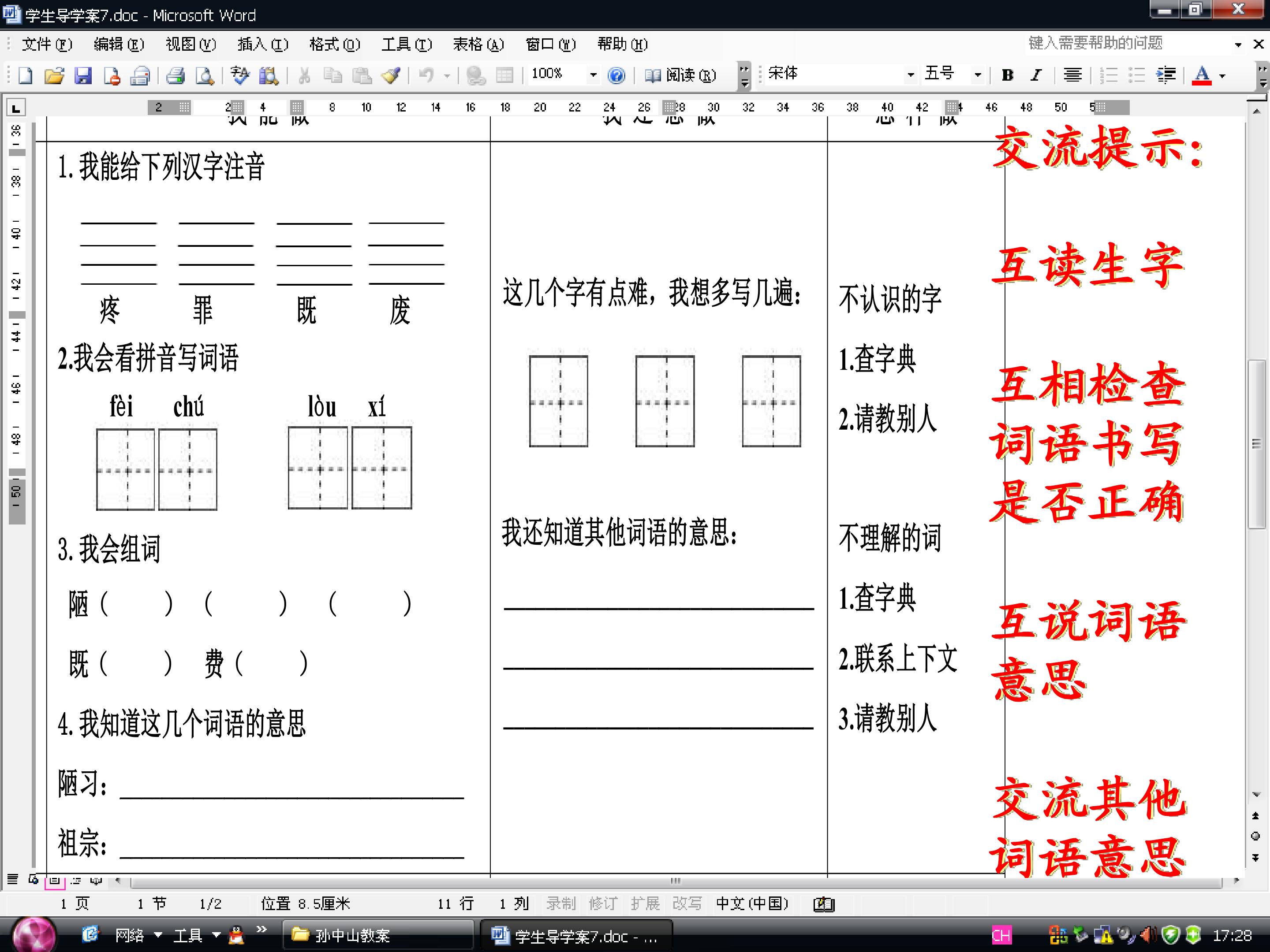Click the New Blank Document icon
Screen dimensions: 1270x952
pos(25,75)
